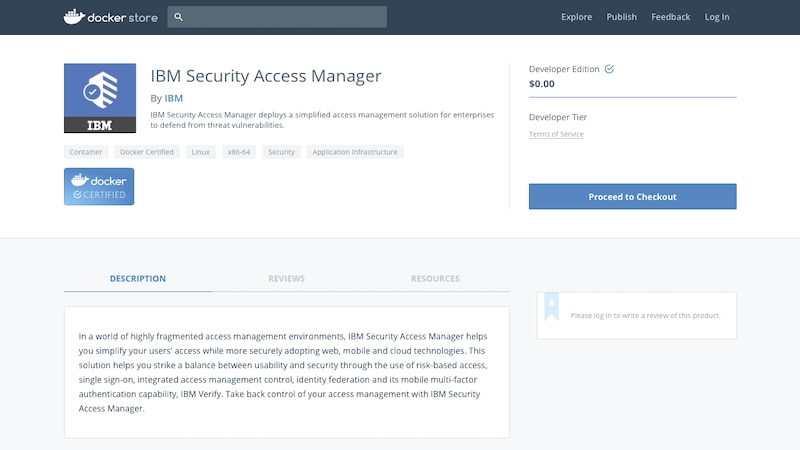Select the x86-64 tag
This screenshot has height=450, width=800.
[239, 152]
